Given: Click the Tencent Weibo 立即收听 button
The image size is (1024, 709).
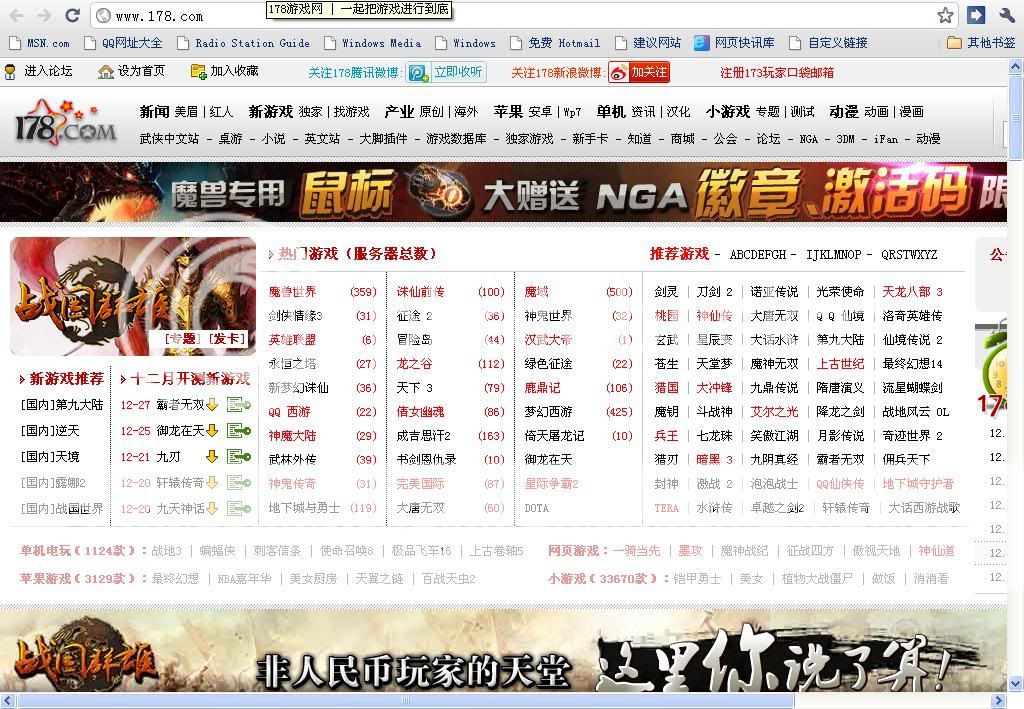Looking at the screenshot, I should point(446,72).
